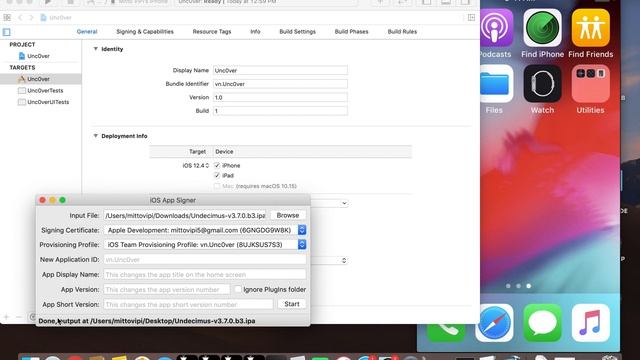Open the Podcasts app on the iPhone
Screen dimensions: 640x360
coord(495,28)
